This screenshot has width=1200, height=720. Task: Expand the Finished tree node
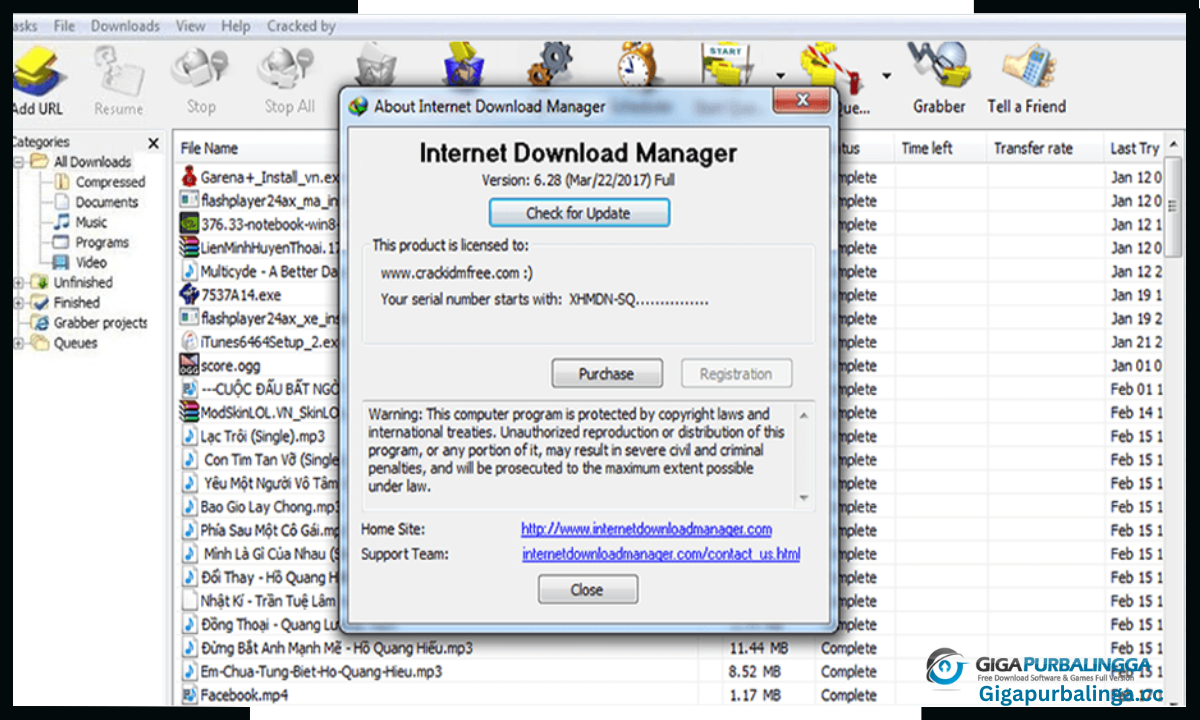pos(18,303)
